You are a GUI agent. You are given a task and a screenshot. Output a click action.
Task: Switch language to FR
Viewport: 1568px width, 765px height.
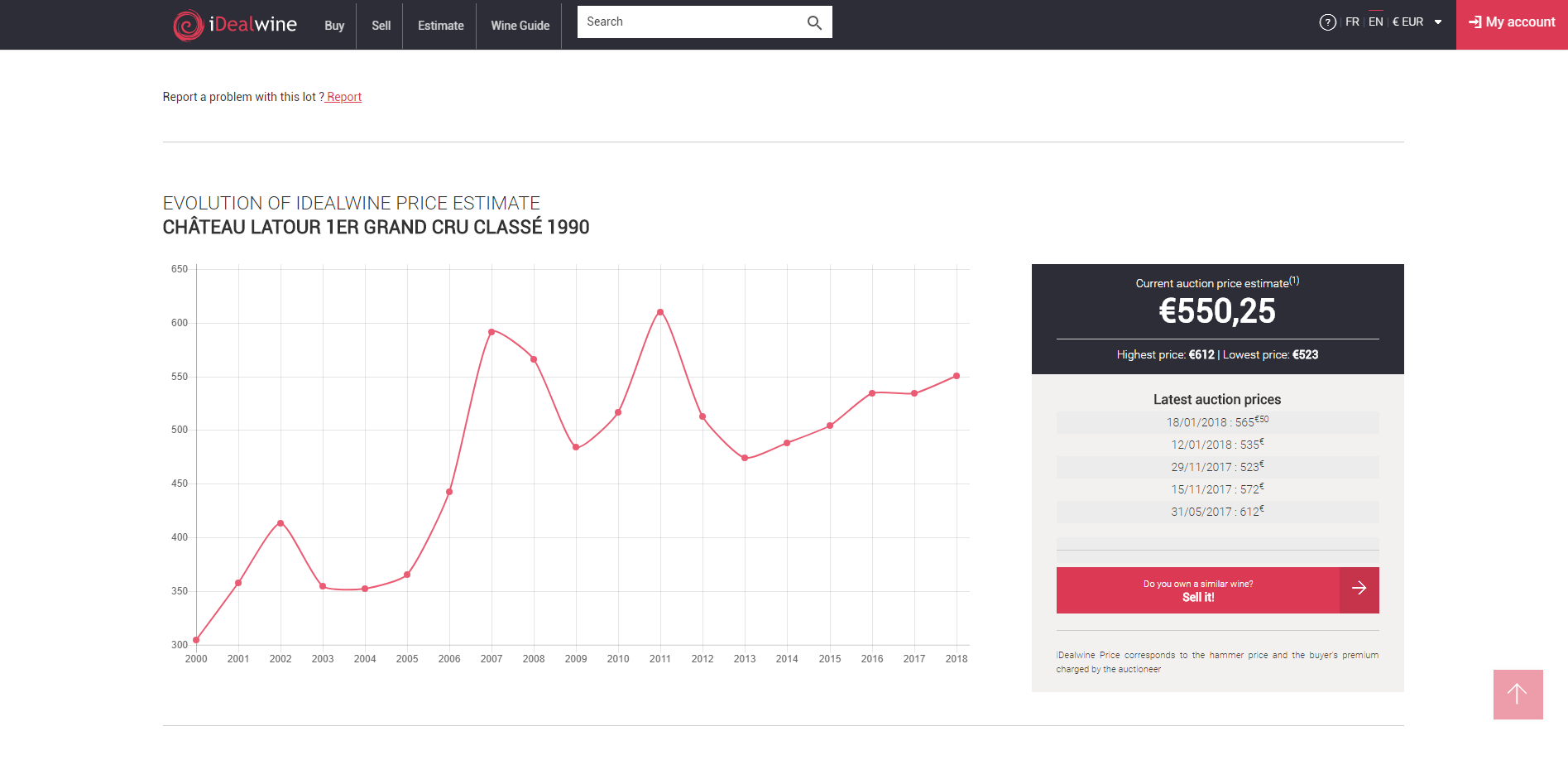(1352, 22)
